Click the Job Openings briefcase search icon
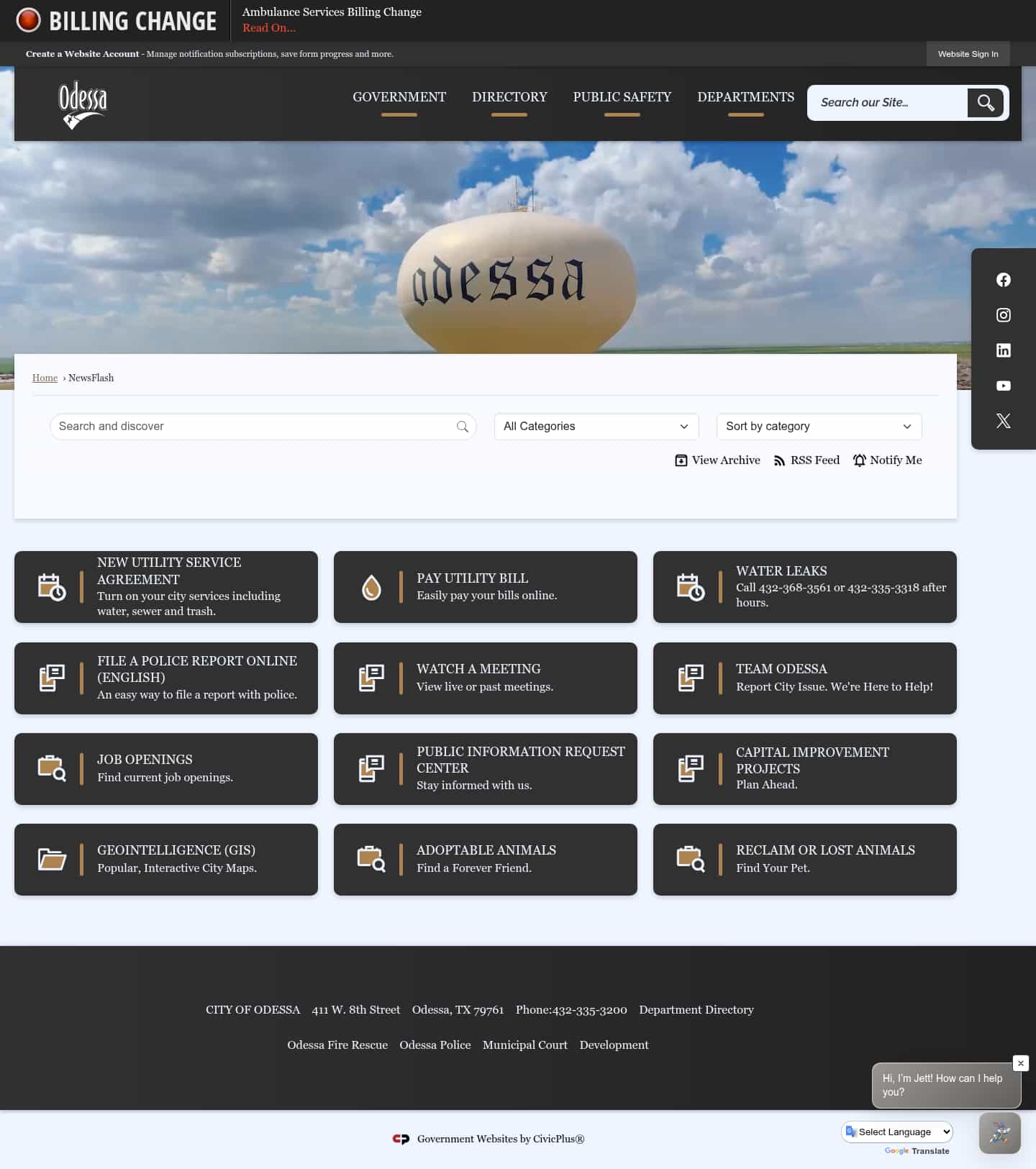This screenshot has height=1169, width=1036. (x=52, y=768)
